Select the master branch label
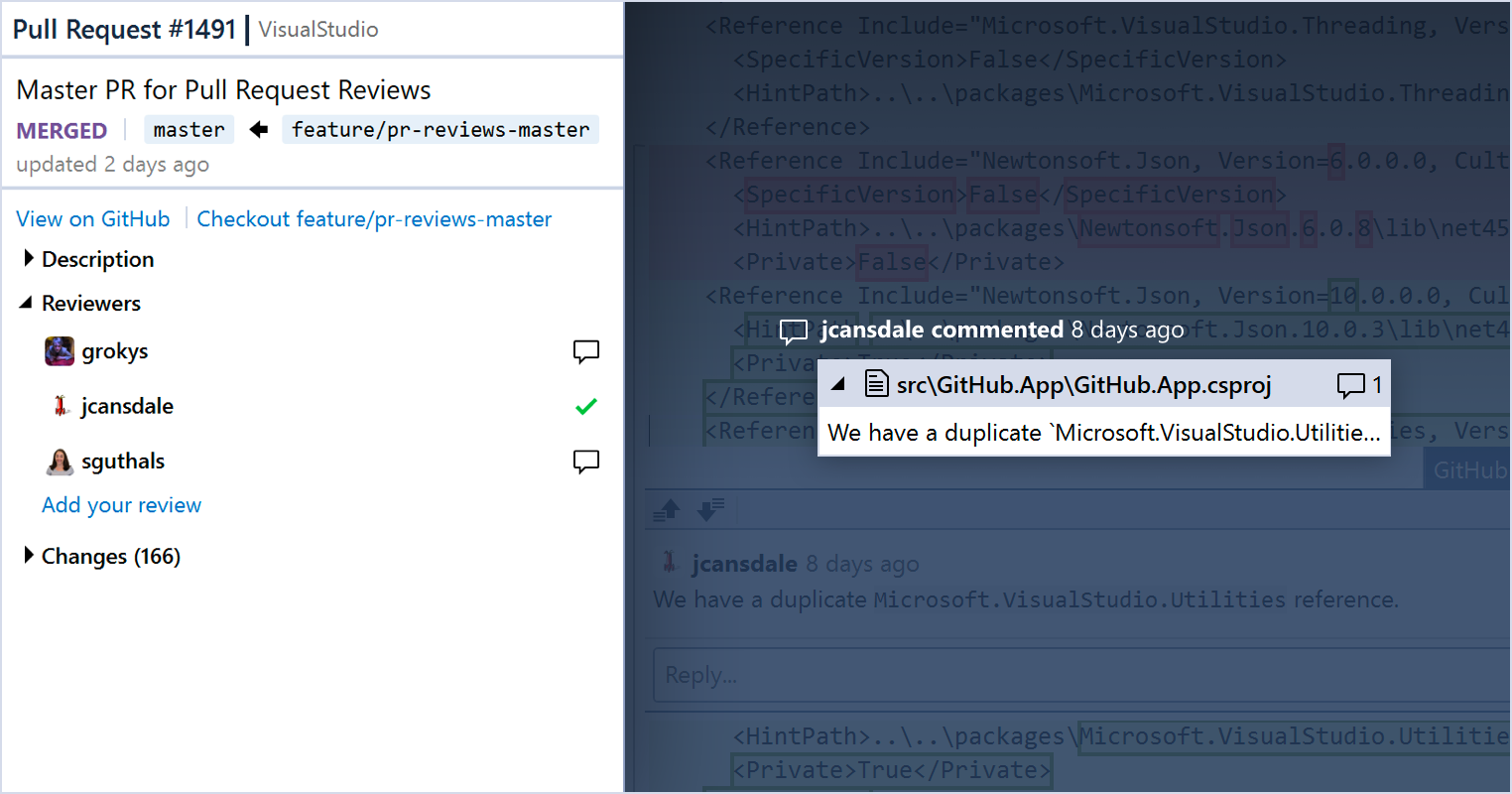Image resolution: width=1512 pixels, height=794 pixels. point(189,130)
